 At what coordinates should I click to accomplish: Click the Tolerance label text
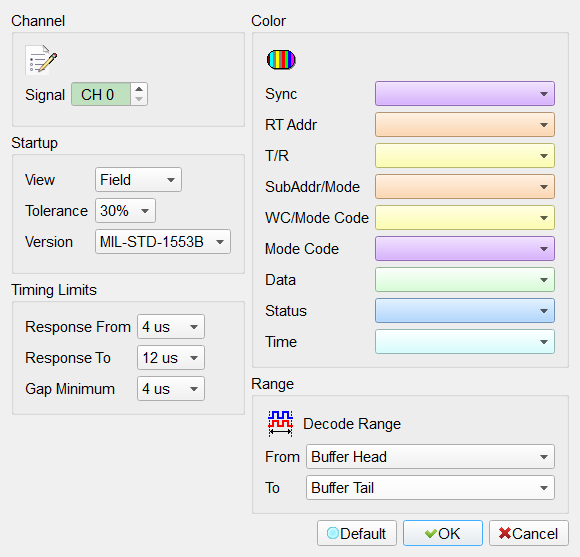56,211
